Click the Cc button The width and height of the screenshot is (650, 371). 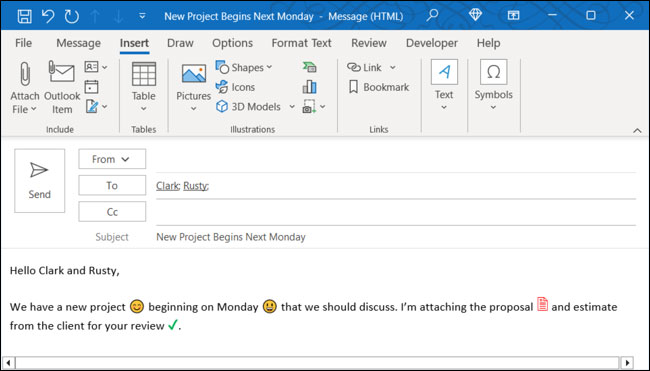tap(112, 212)
